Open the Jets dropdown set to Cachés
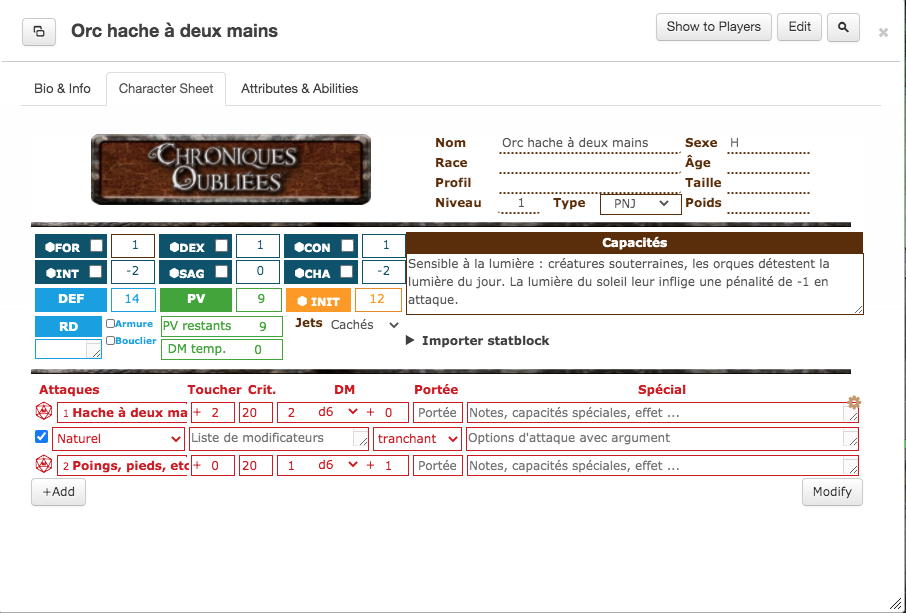This screenshot has height=613, width=906. tap(365, 325)
